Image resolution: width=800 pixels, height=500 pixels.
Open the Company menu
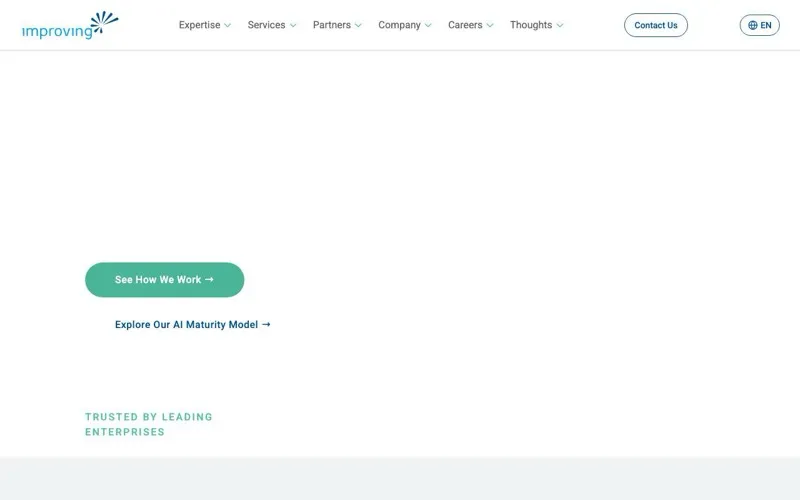405,25
